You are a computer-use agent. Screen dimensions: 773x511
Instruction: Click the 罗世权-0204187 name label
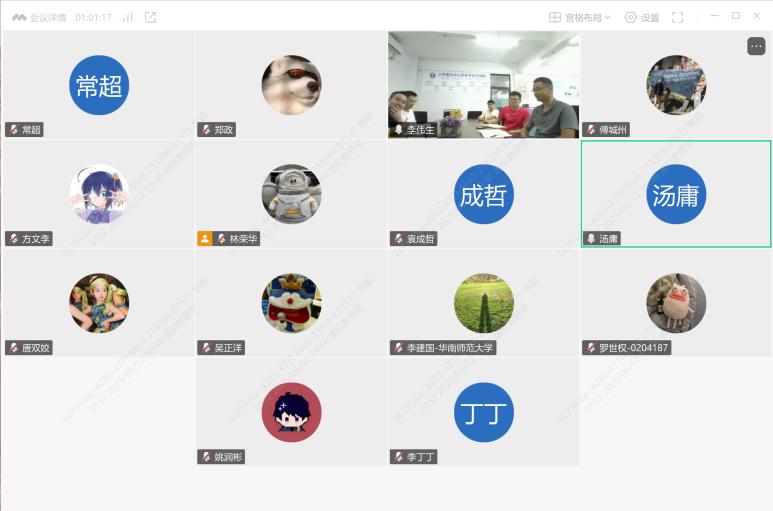click(x=633, y=348)
